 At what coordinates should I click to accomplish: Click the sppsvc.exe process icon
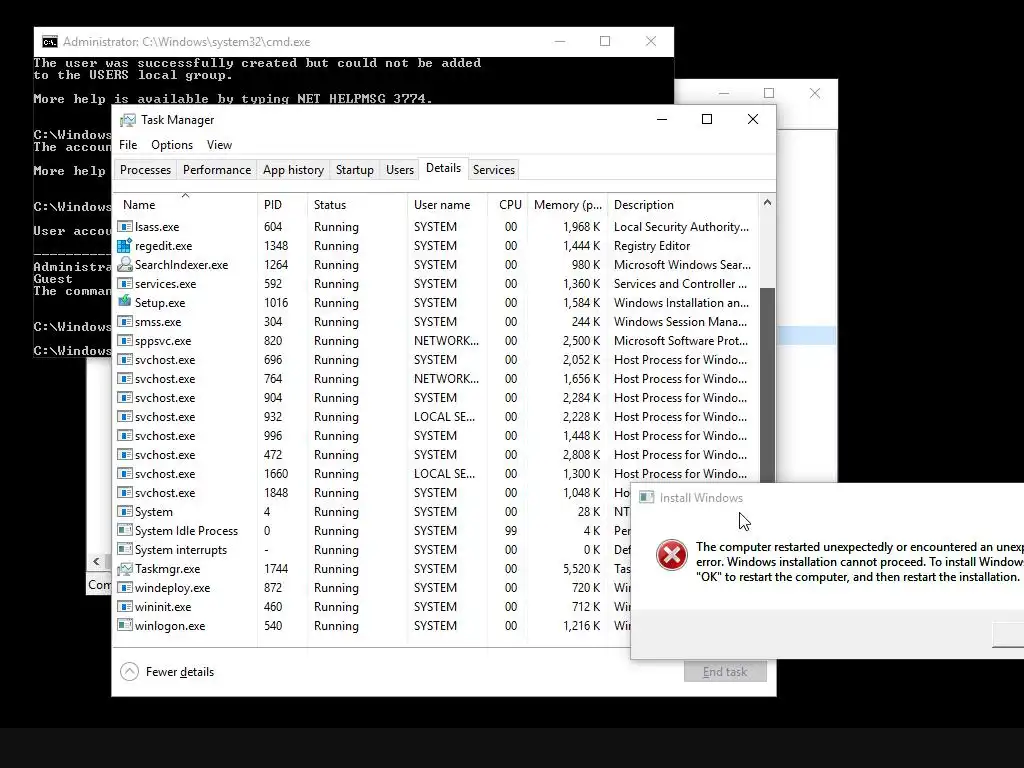coord(124,340)
